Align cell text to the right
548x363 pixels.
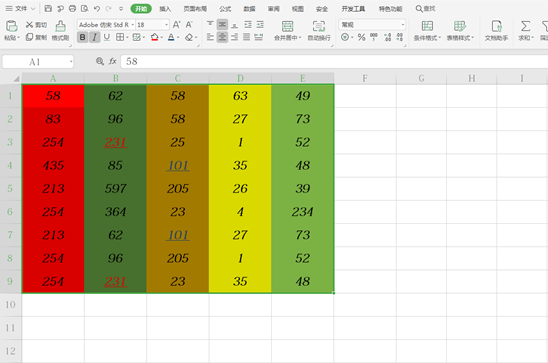(x=235, y=37)
